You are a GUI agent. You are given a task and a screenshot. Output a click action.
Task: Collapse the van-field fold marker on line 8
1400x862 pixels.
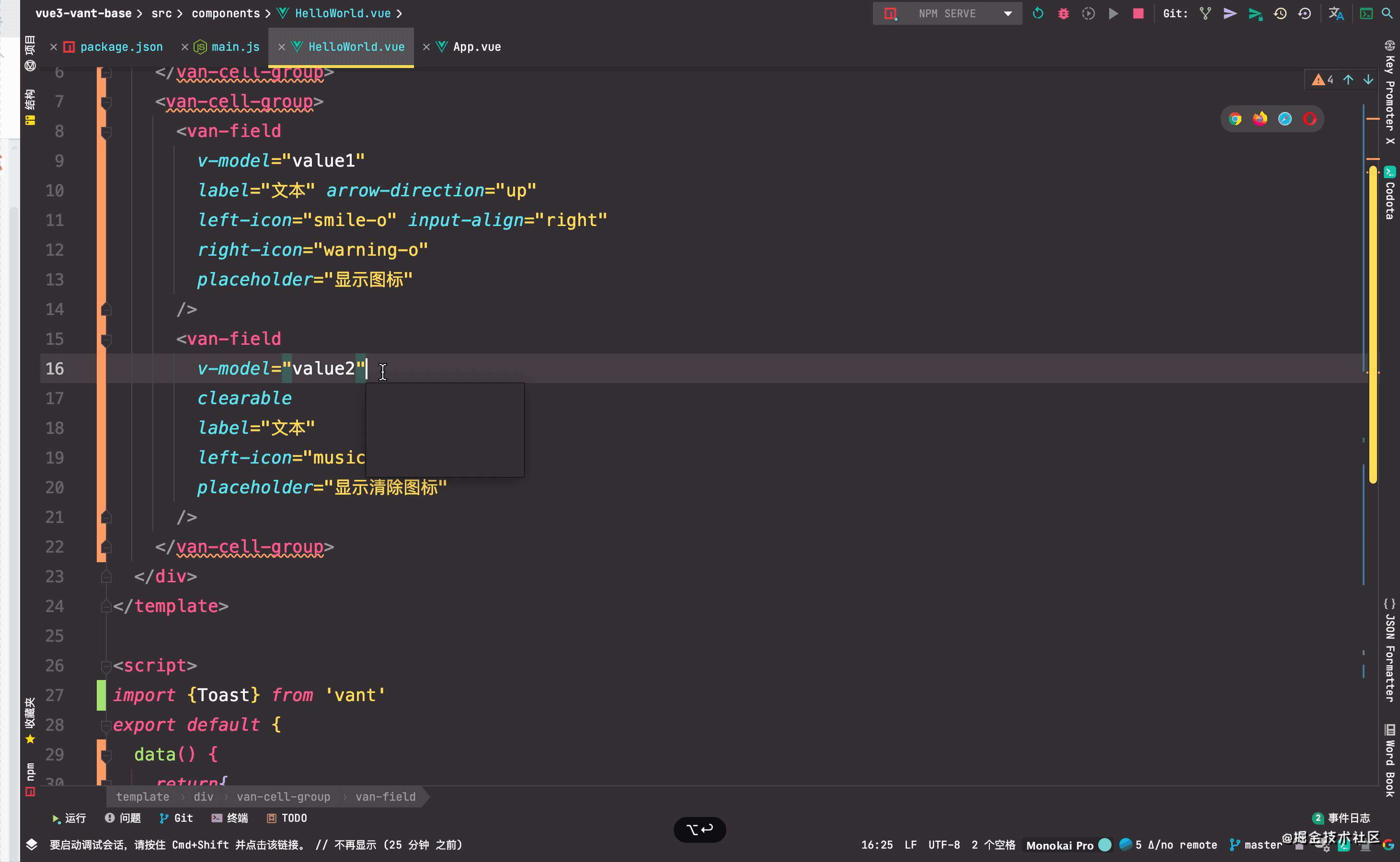(x=106, y=132)
